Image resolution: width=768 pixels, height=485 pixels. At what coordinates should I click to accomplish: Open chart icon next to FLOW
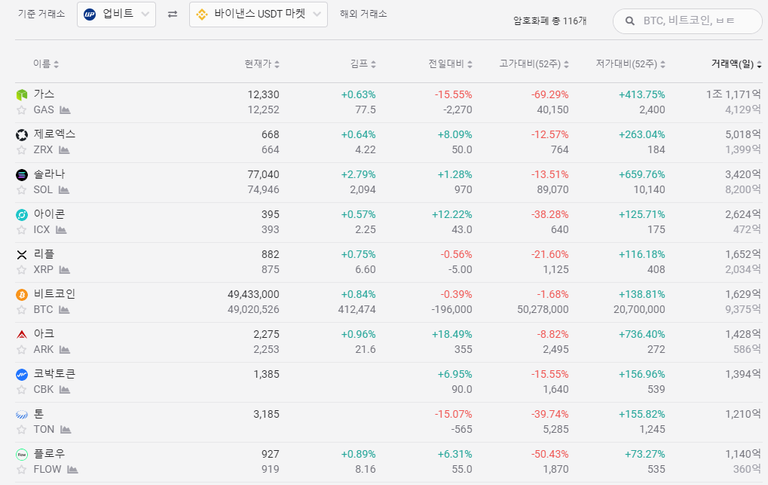coord(72,470)
